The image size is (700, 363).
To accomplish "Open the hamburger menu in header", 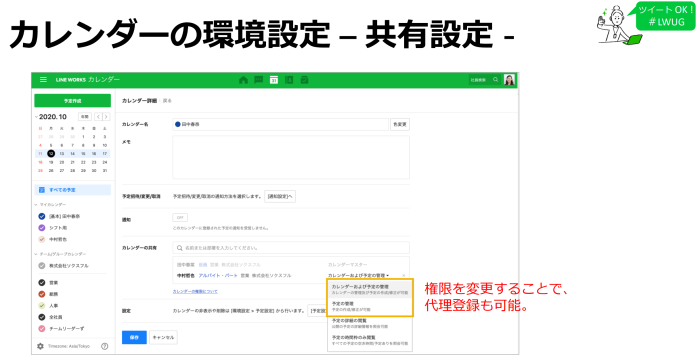I will coord(43,79).
